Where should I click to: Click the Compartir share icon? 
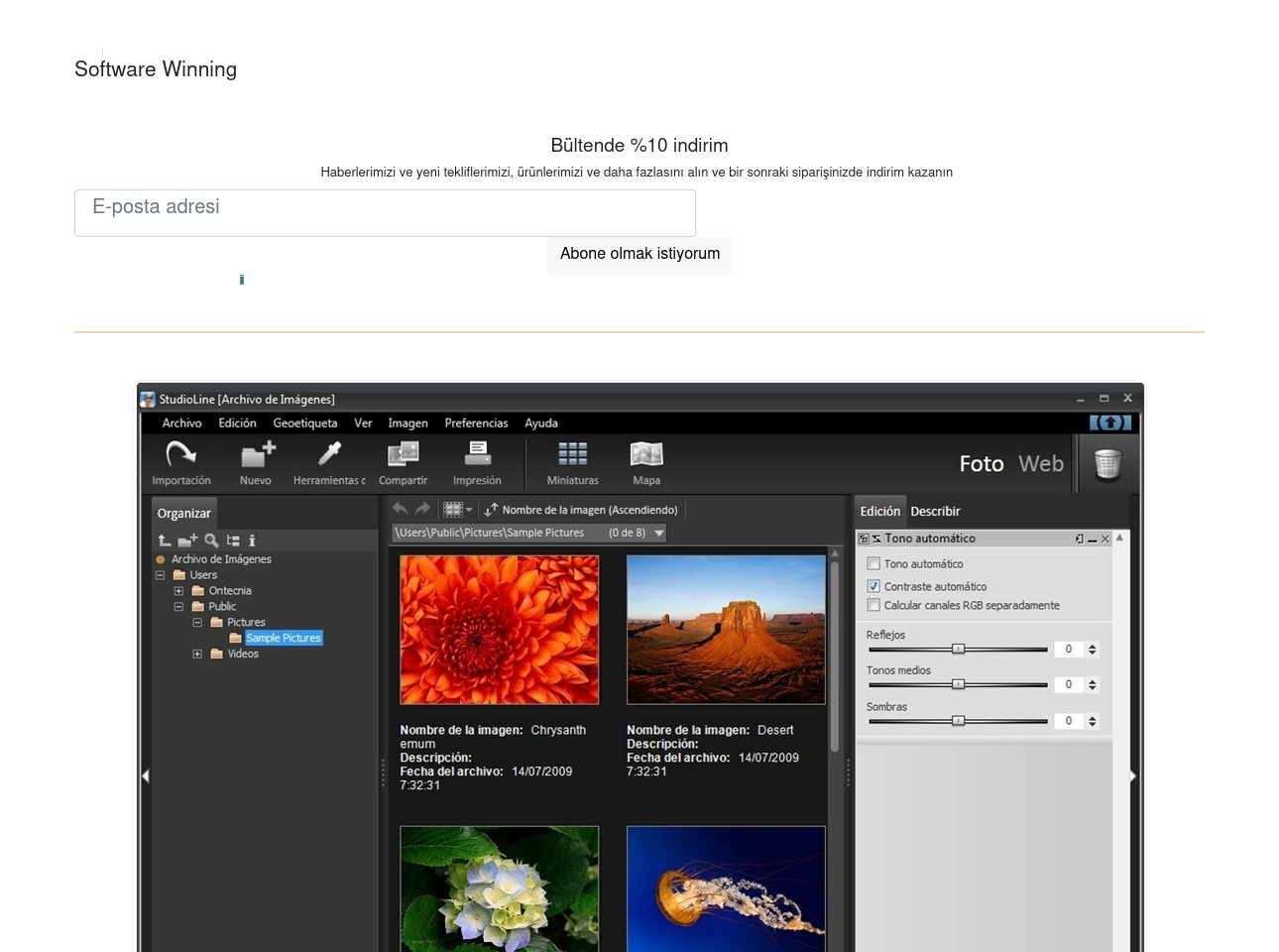click(x=403, y=453)
